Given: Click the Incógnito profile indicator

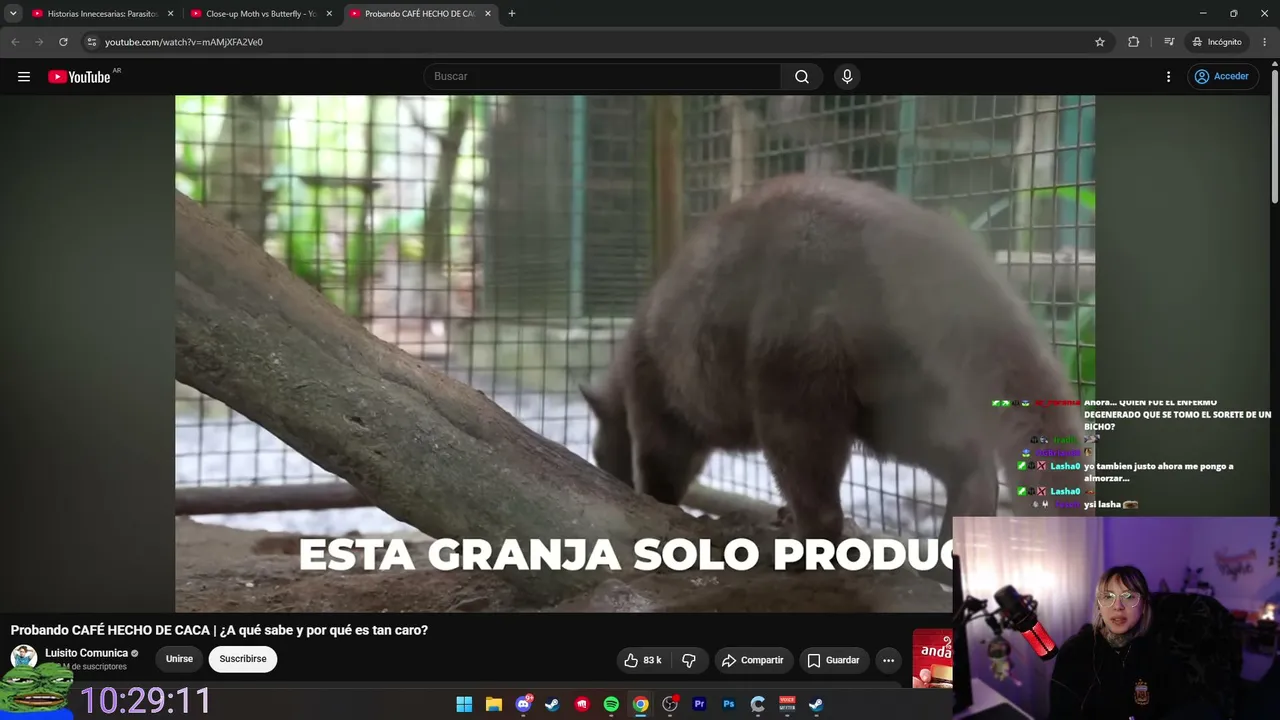Looking at the screenshot, I should pos(1217,42).
